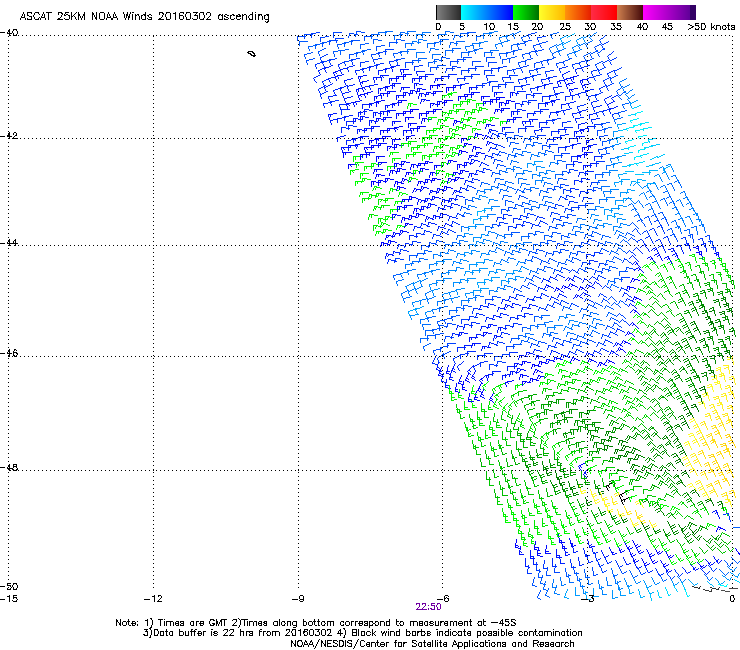Click the '>50 knots' legend label

(x=711, y=27)
